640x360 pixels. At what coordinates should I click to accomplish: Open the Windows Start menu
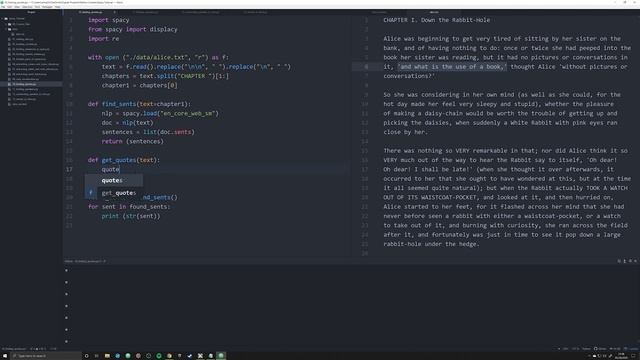tap(5, 356)
